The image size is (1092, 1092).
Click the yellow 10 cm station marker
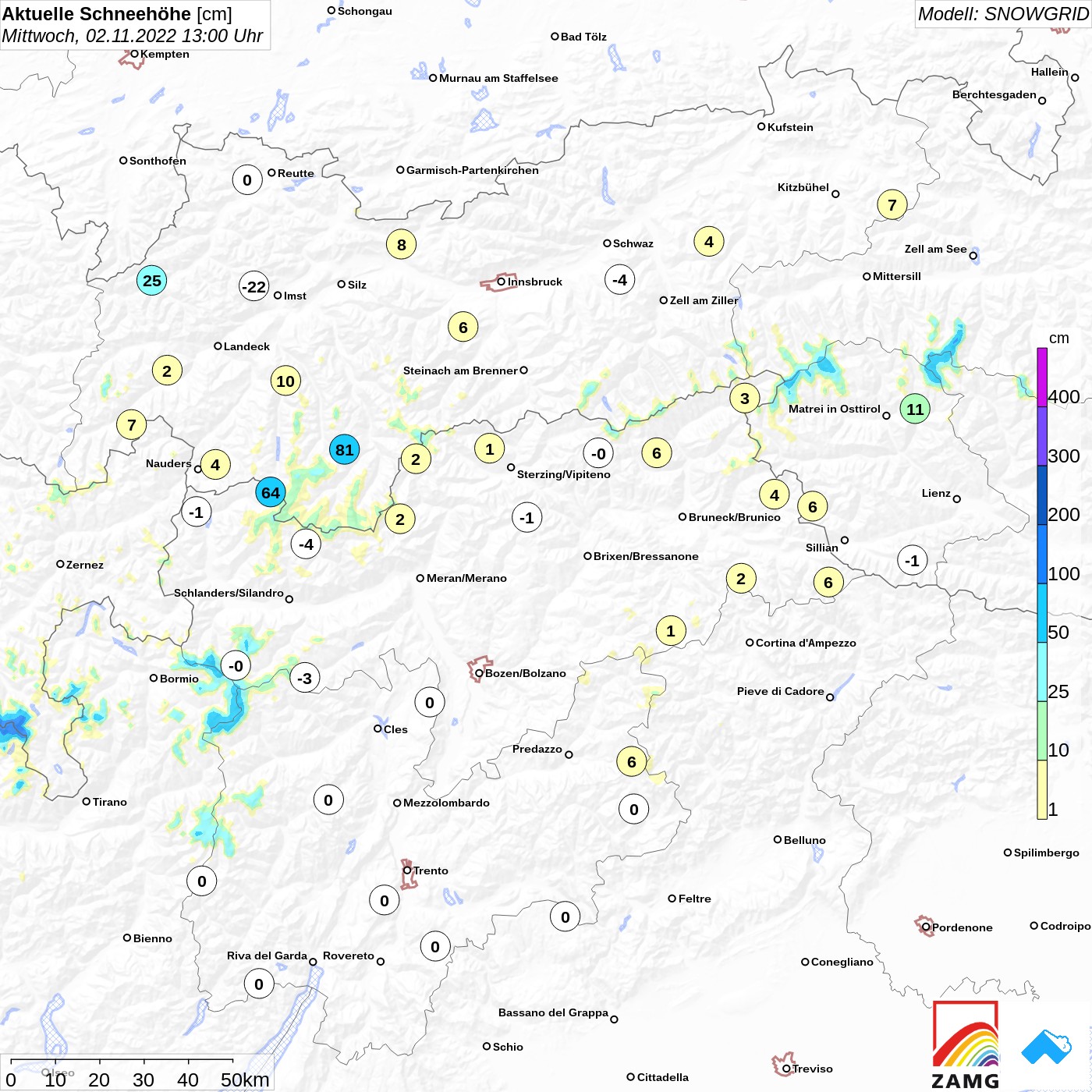pos(286,381)
